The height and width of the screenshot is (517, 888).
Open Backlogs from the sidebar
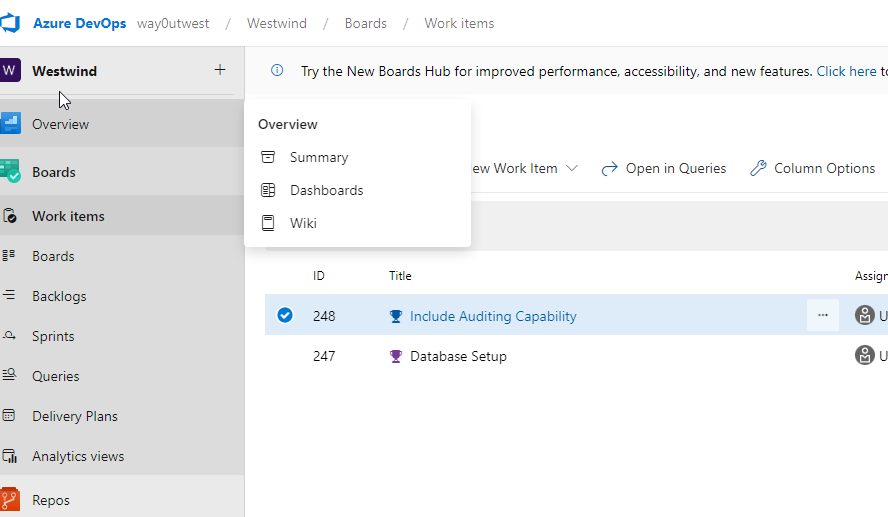[x=59, y=296]
